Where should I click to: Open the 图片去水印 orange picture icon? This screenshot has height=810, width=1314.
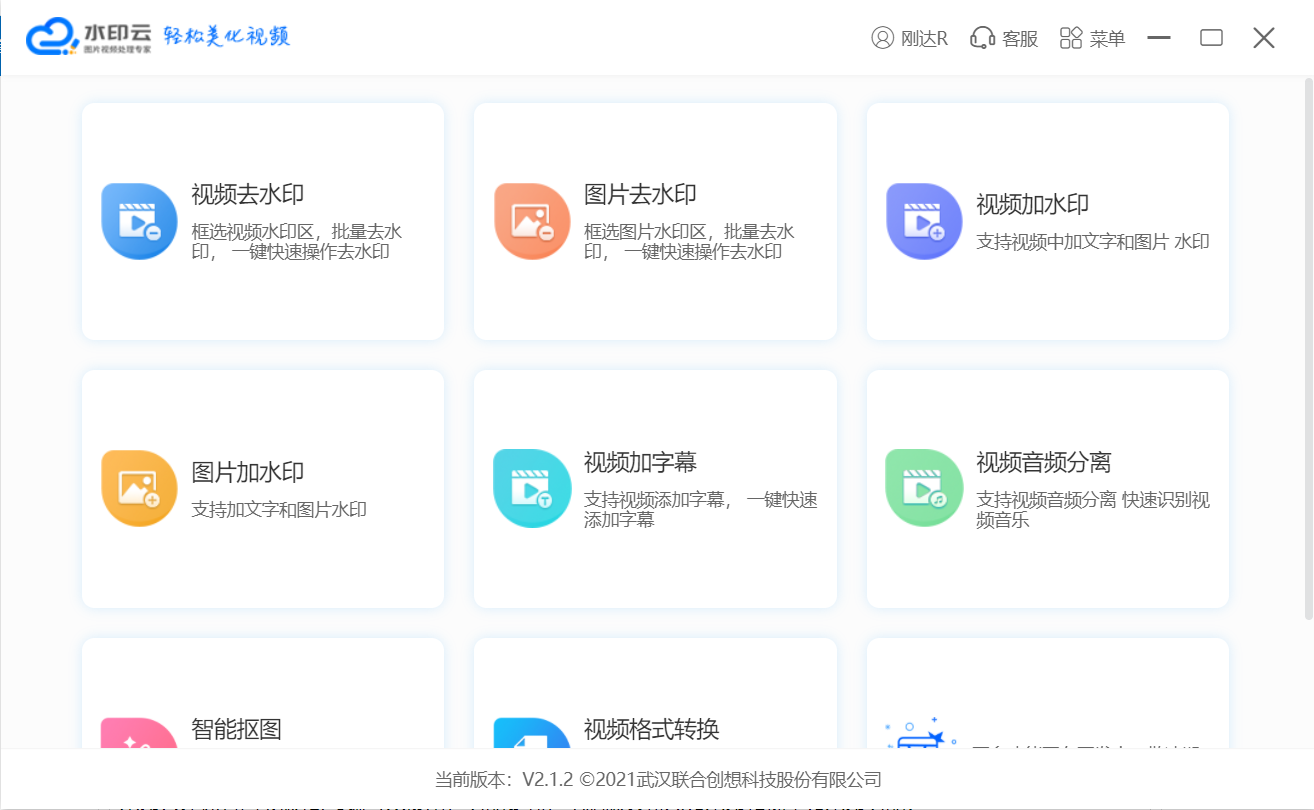click(532, 221)
